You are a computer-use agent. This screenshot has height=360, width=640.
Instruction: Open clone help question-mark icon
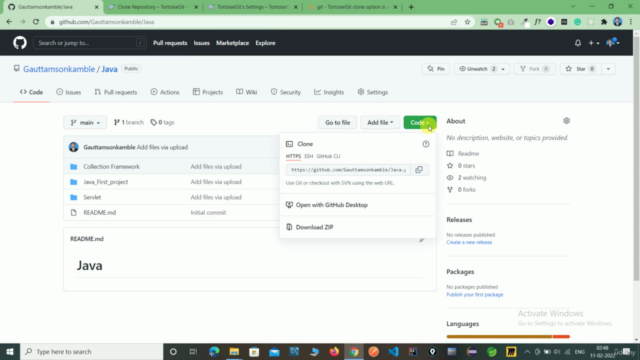click(426, 144)
